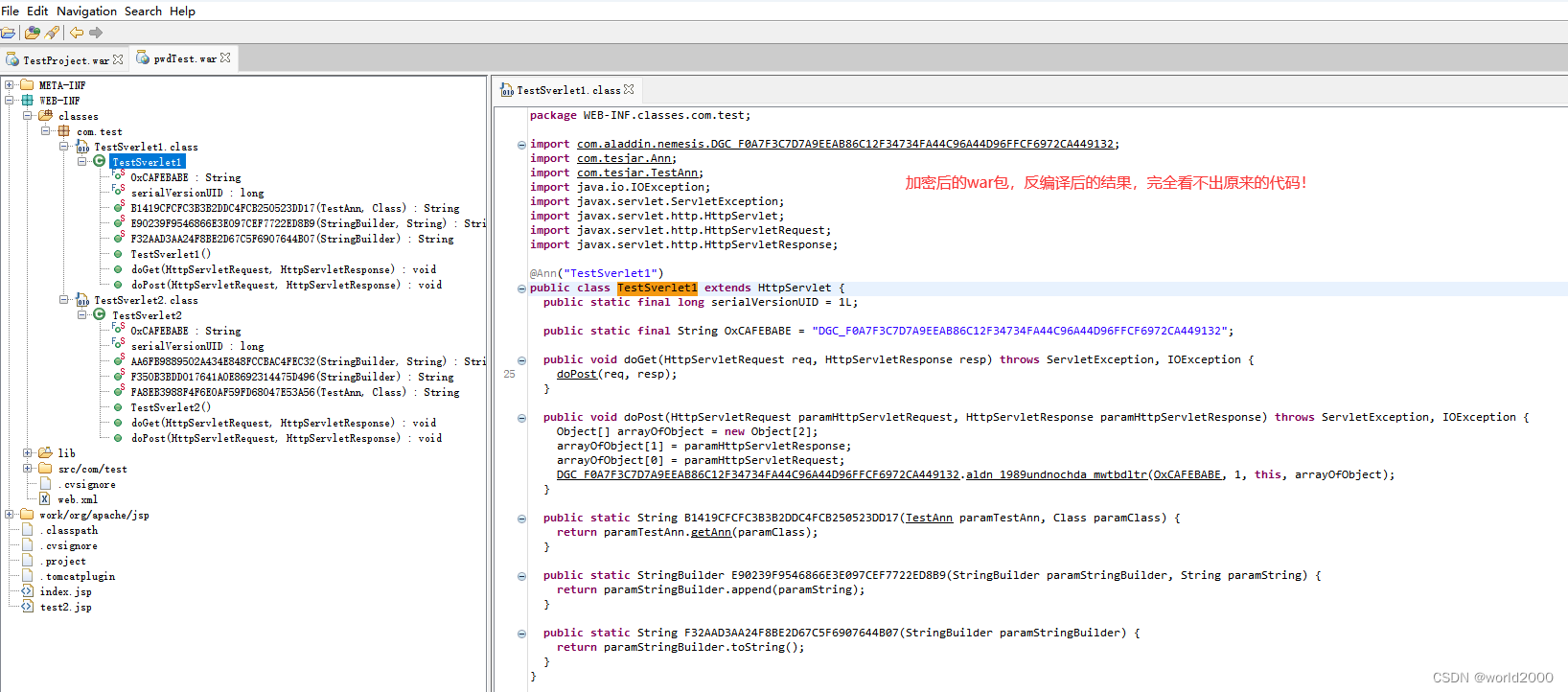Screen dimensions: 1568x692
Task: Follow the com.aladdin.nemesis.DGC import link
Action: [848, 144]
